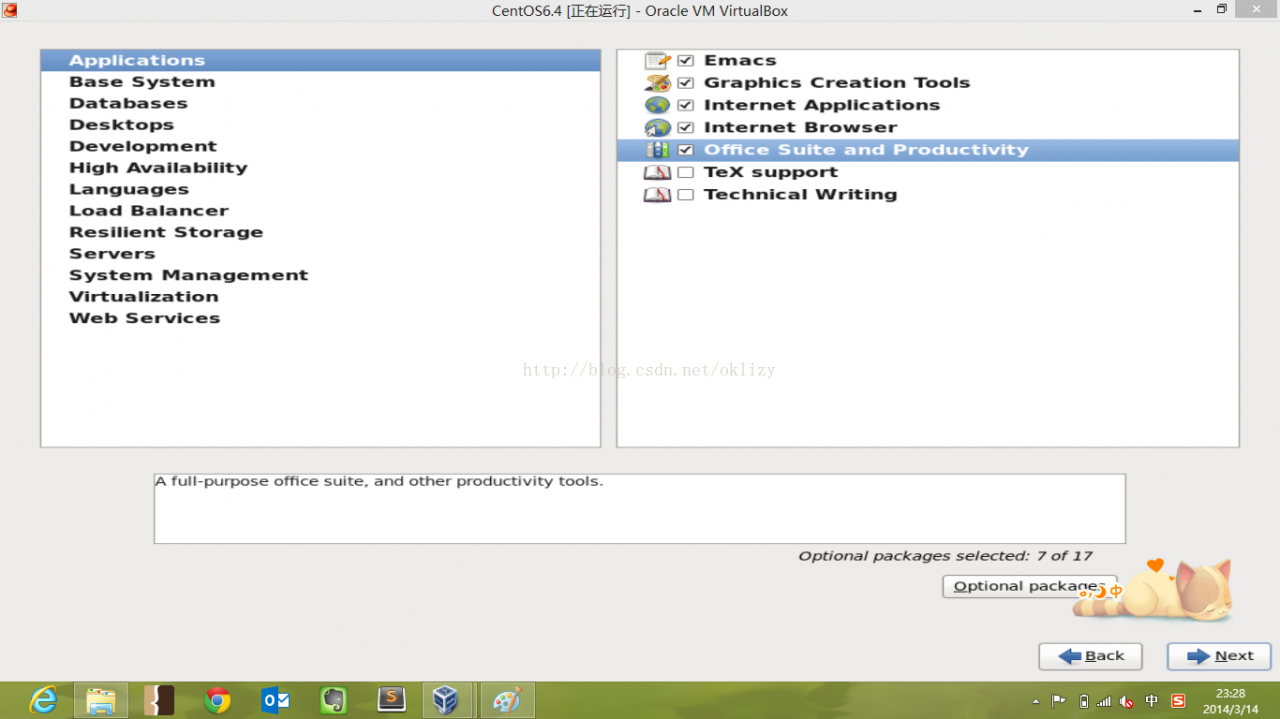
Task: Open Evernote from the taskbar
Action: [x=333, y=700]
